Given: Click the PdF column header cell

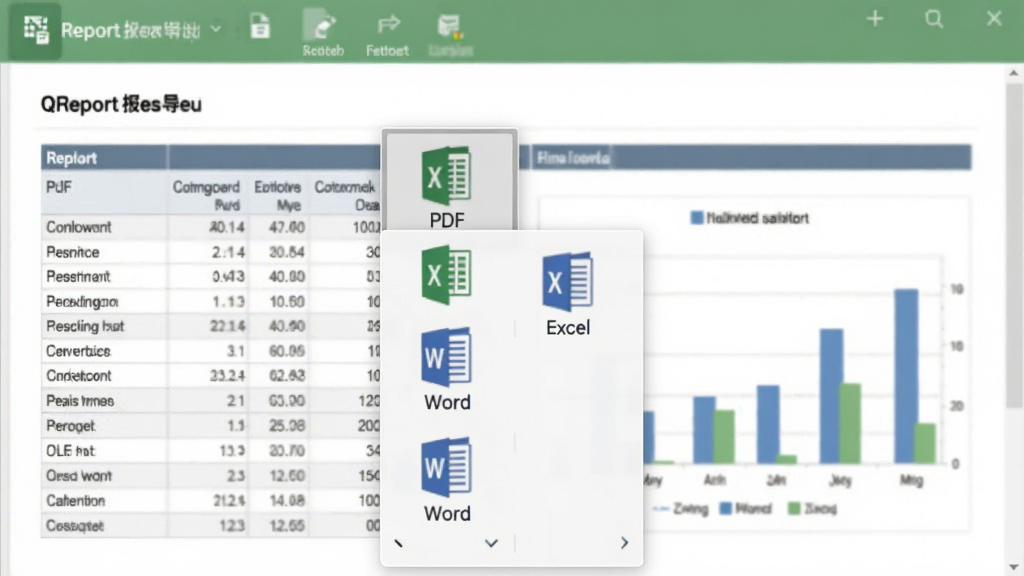Looking at the screenshot, I should [104, 193].
